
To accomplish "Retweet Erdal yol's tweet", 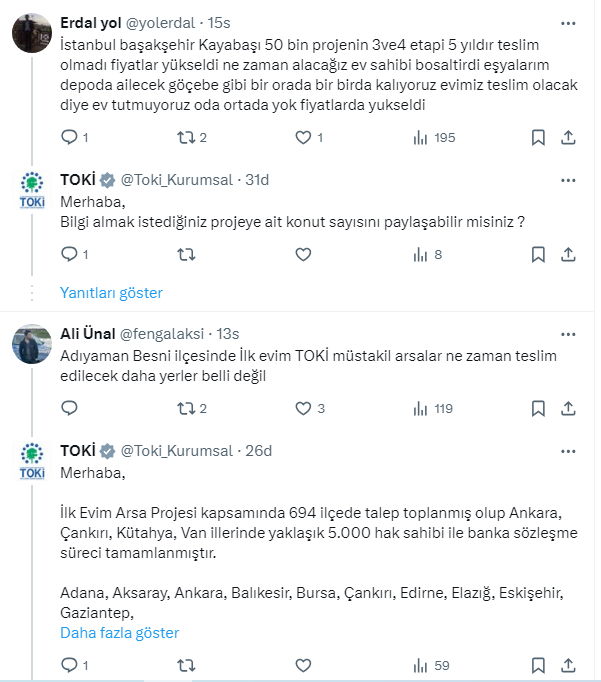I will coord(185,138).
